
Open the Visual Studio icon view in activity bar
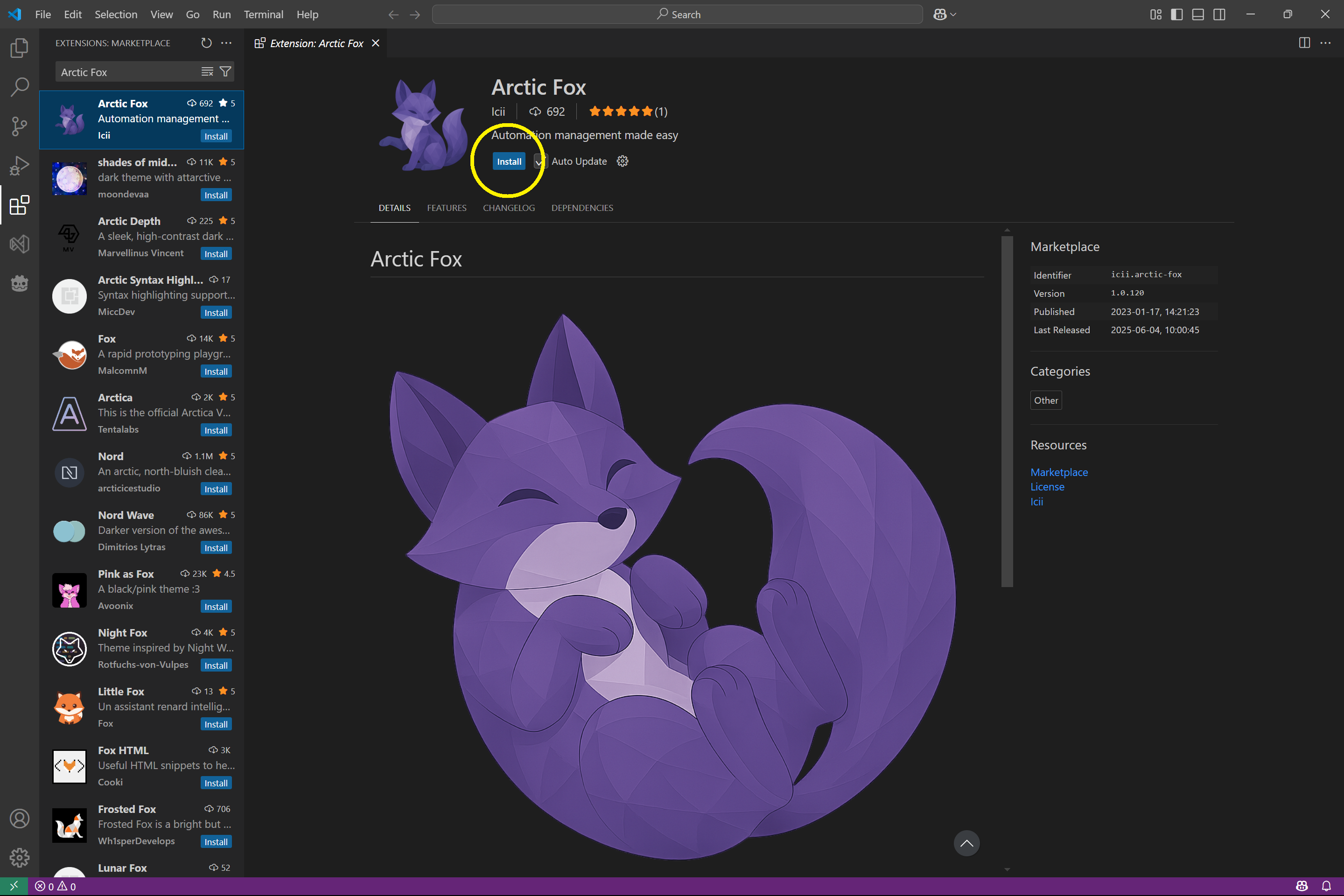(x=20, y=244)
